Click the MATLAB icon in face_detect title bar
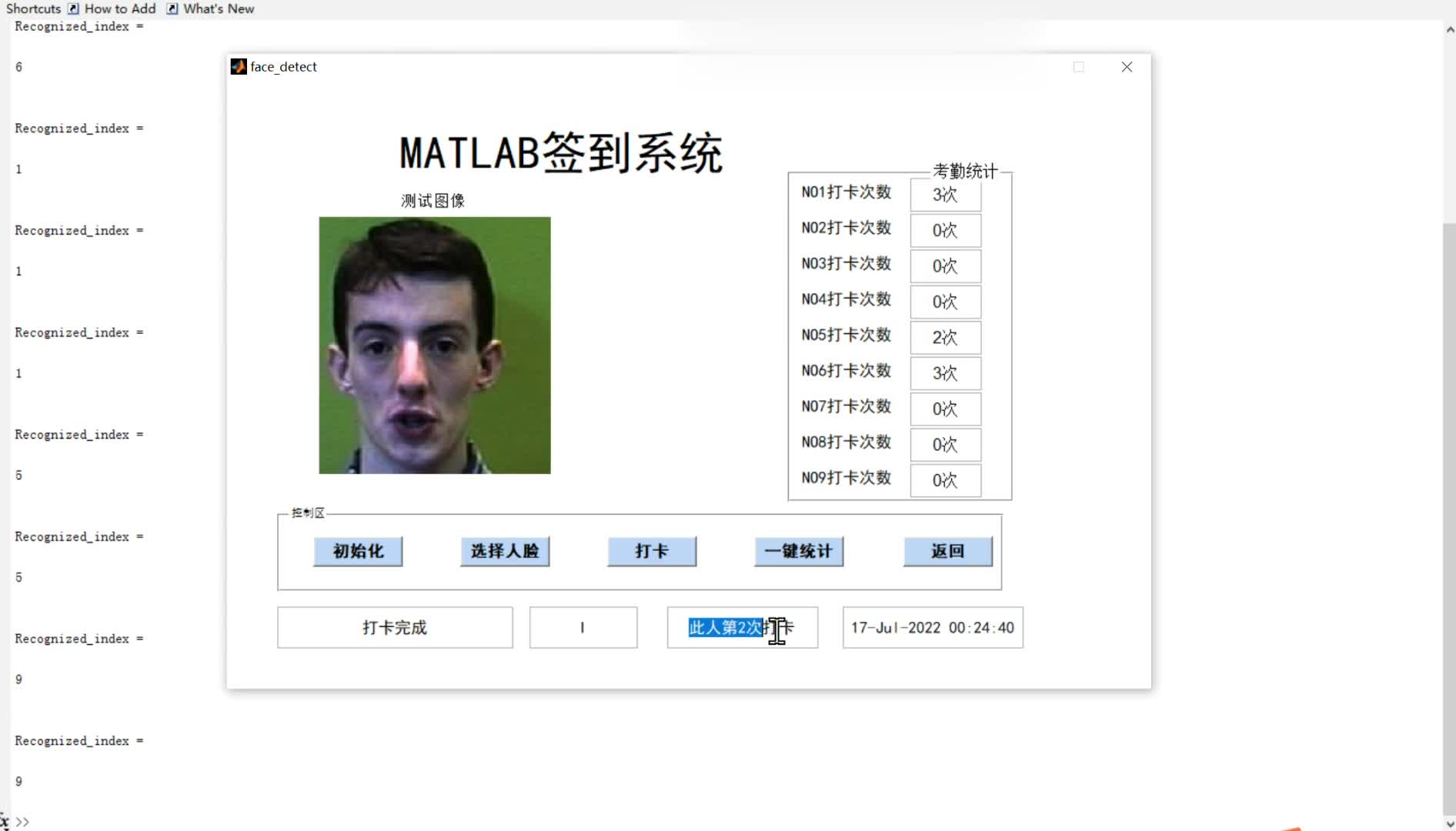This screenshot has width=1456, height=831. click(239, 67)
